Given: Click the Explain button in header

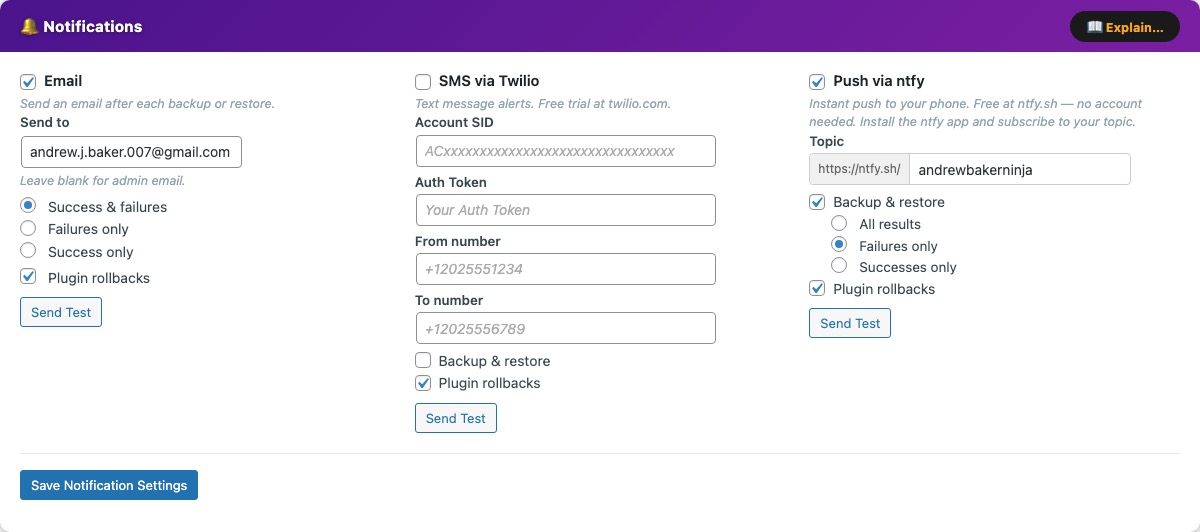Looking at the screenshot, I should [x=1124, y=27].
